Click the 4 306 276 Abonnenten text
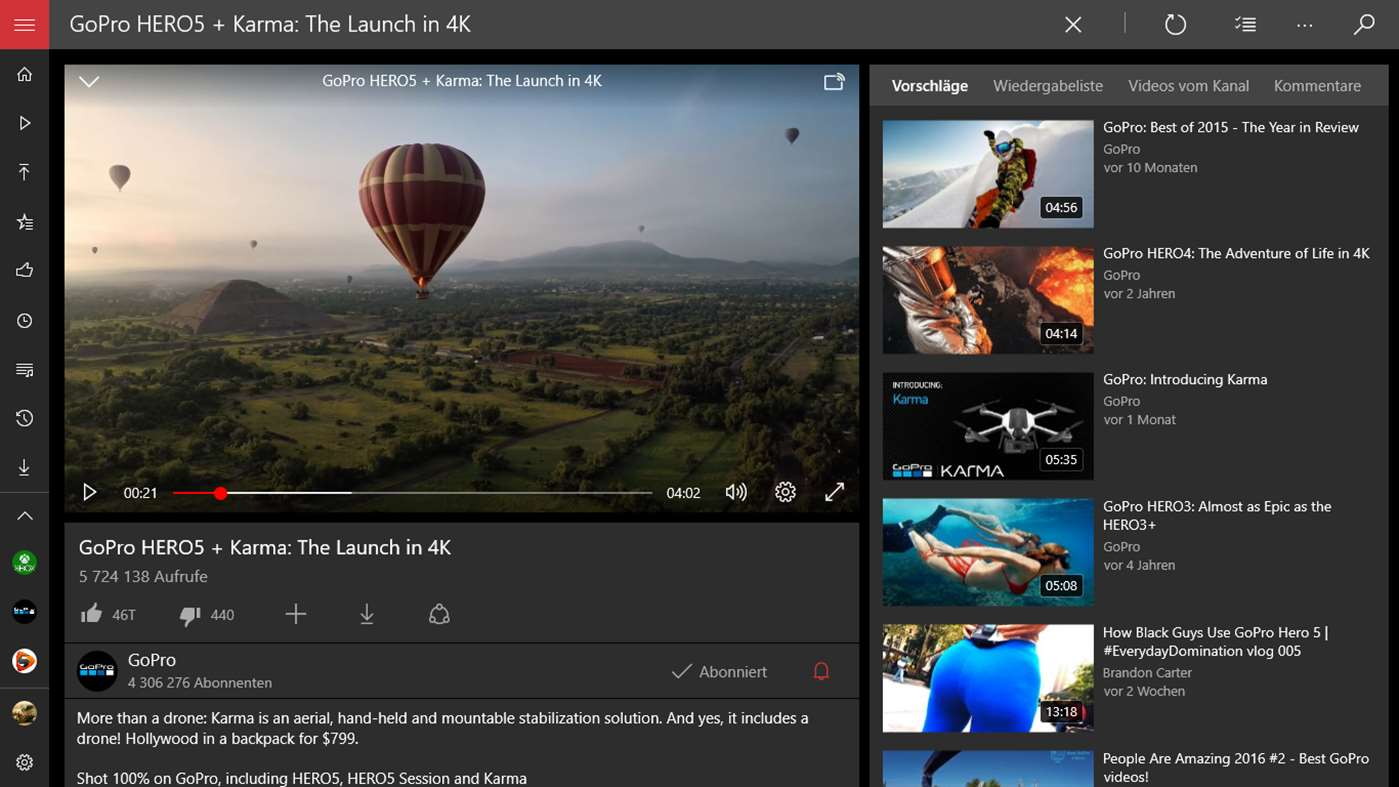The image size is (1399, 787). (200, 683)
